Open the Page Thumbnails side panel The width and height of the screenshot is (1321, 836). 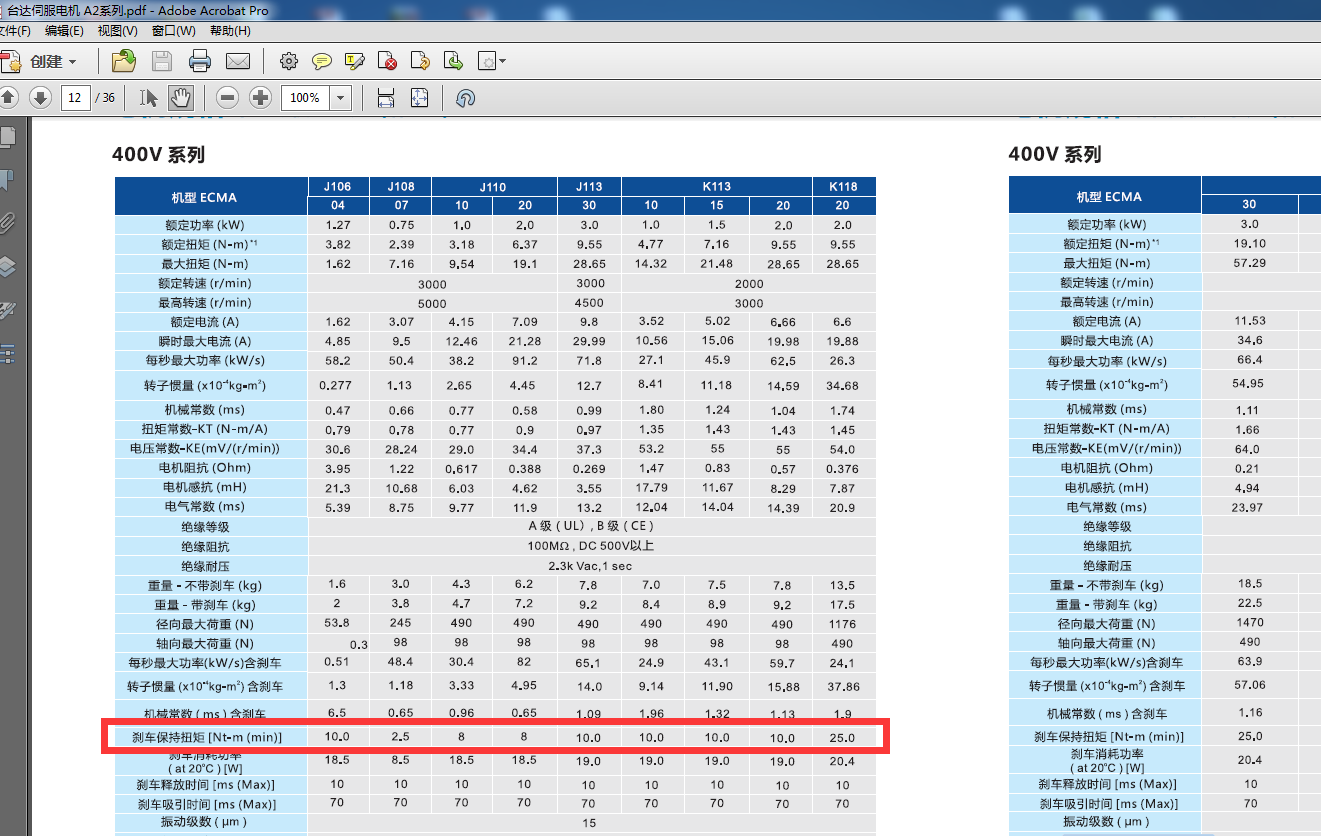[x=8, y=137]
